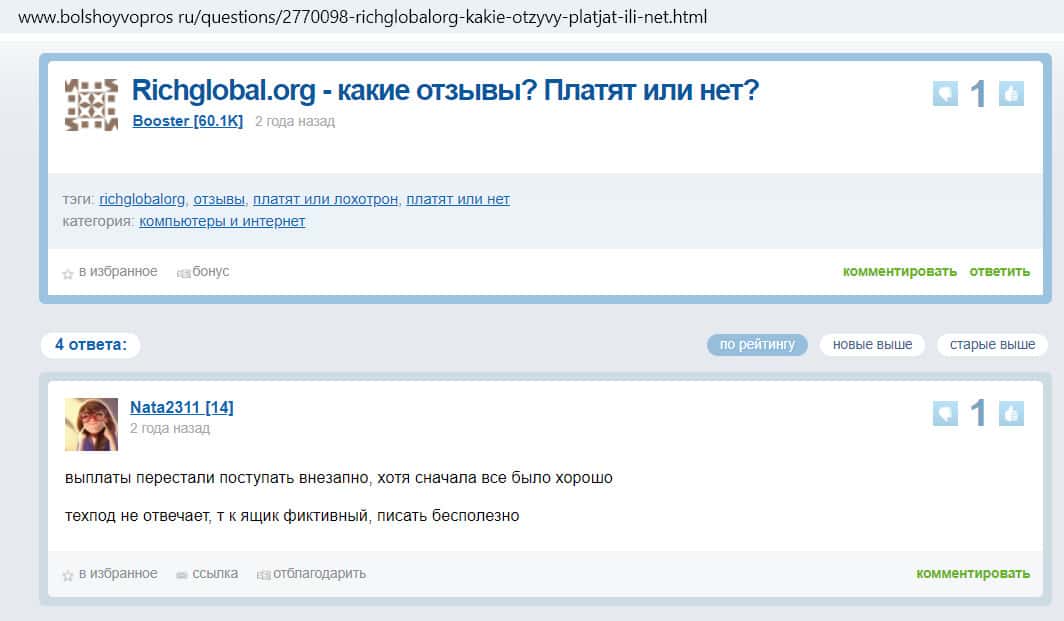Open the отзывы tag
The height and width of the screenshot is (621, 1064).
219,200
